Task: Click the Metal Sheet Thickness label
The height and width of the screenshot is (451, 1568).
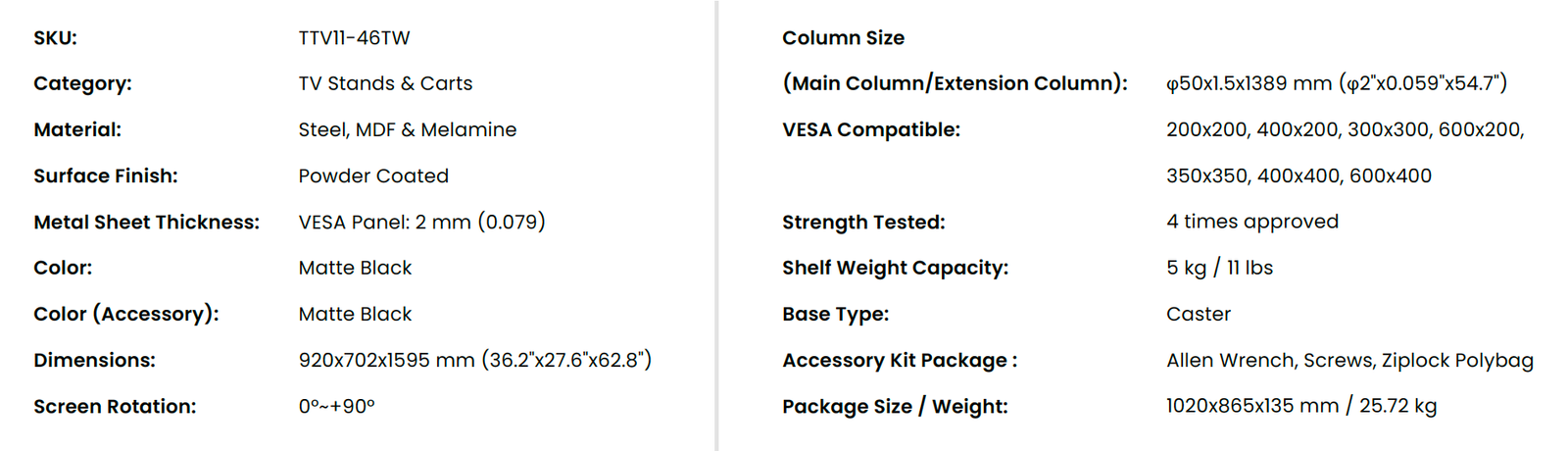Action: (x=146, y=223)
